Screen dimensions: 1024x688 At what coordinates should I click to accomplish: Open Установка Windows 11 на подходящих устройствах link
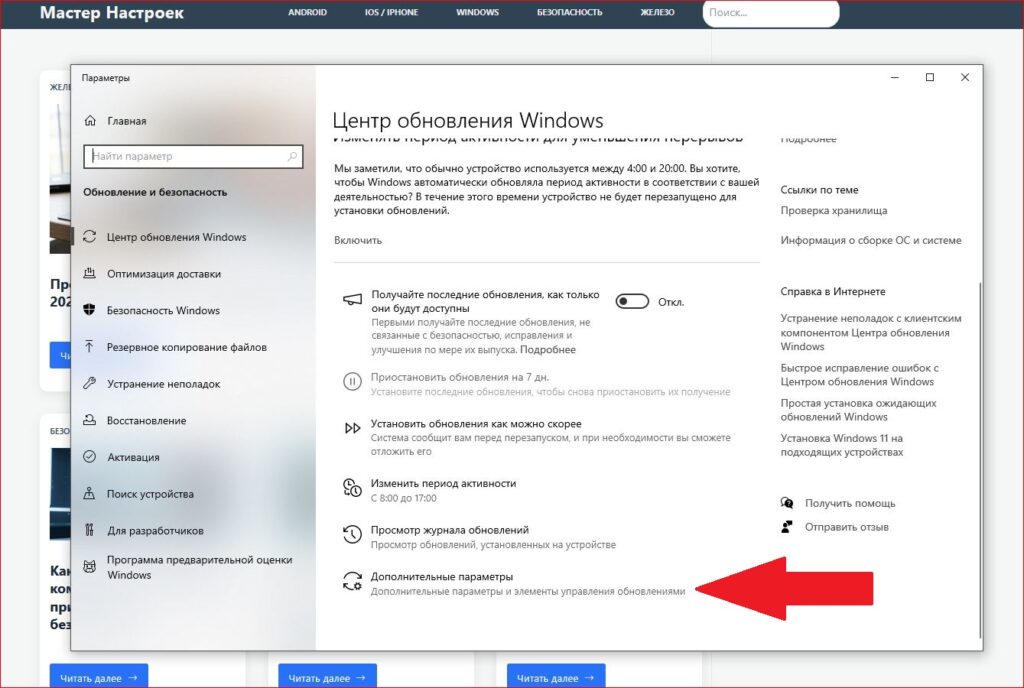coord(842,445)
